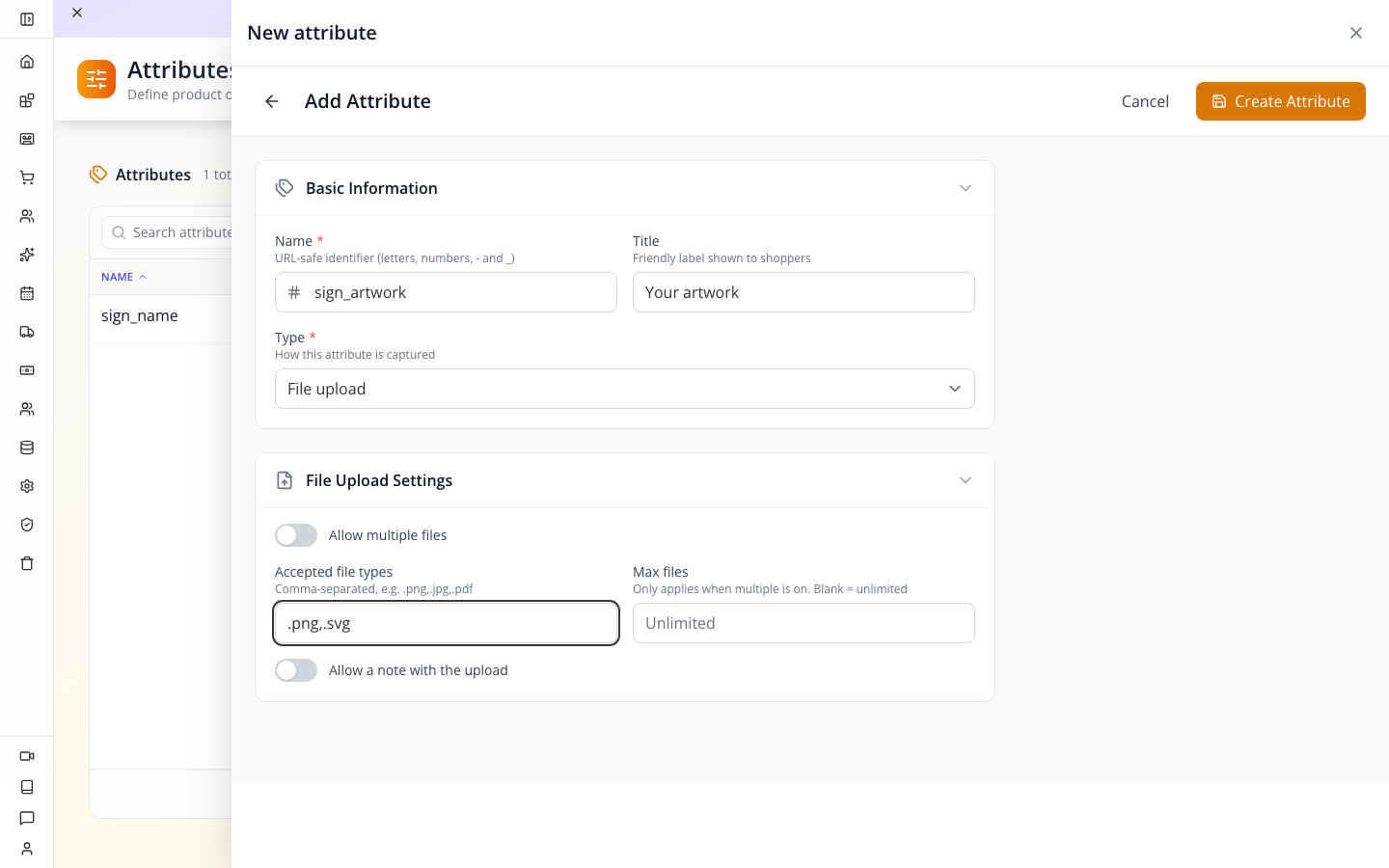Turn on Allow a note with the upload
This screenshot has height=868, width=1389.
click(296, 670)
